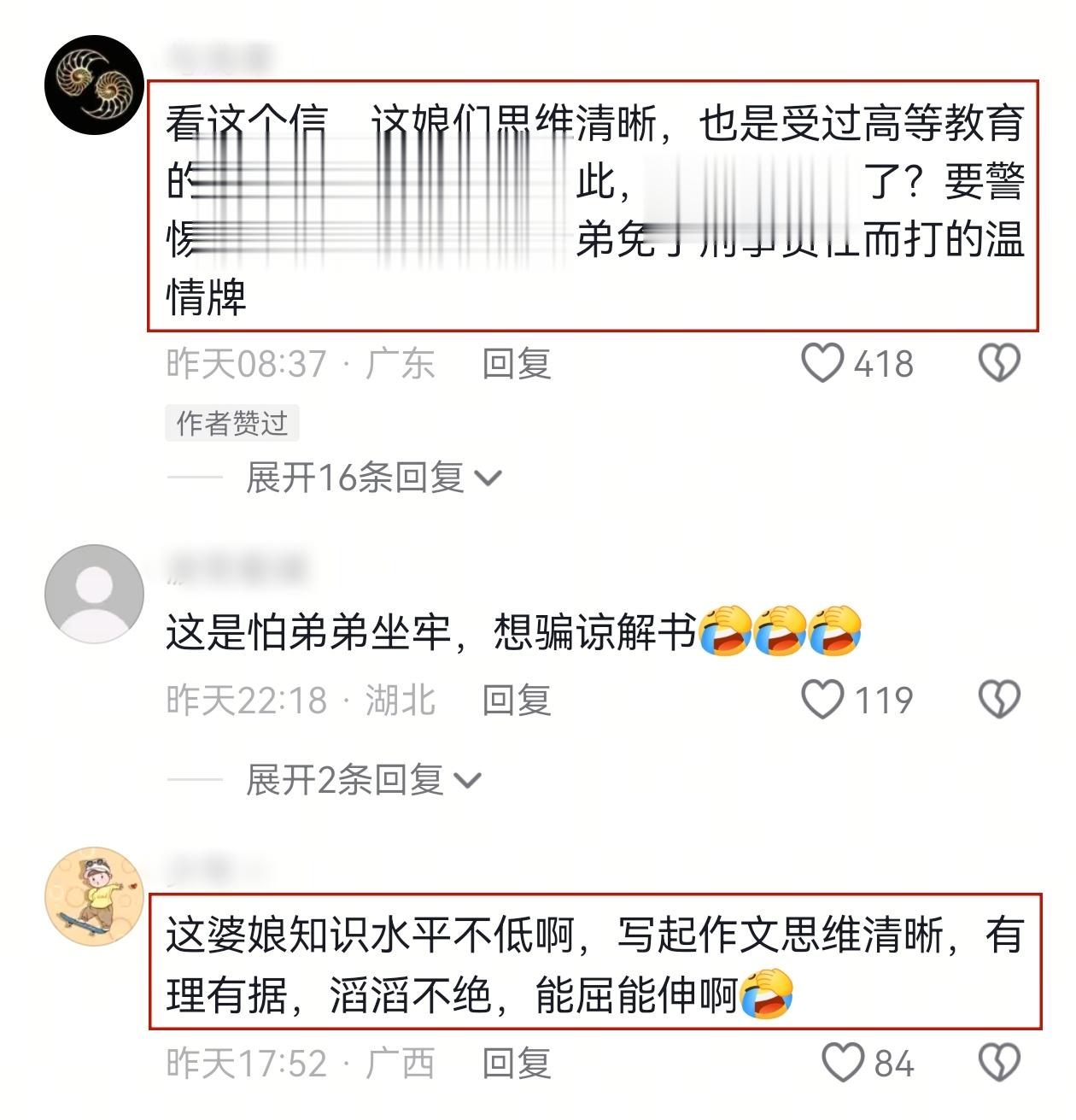This screenshot has height=1120, width=1076.
Task: Tap chevron next to 展开2条回复
Action: [x=467, y=781]
